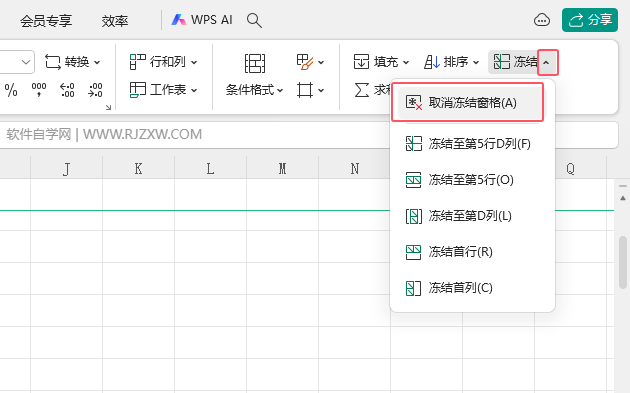Click the formula bar input field
Screen dimensions: 630x393
(x=309, y=134)
